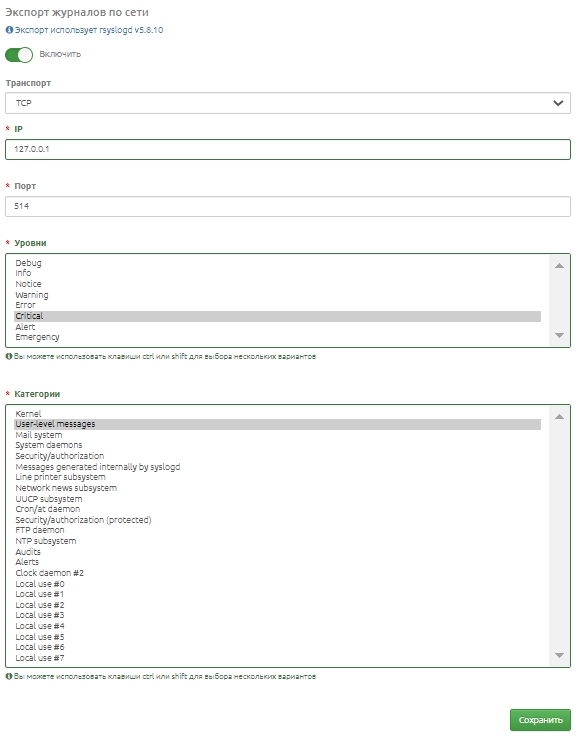
Task: Toggle the Включить switch off
Action: 19,55
